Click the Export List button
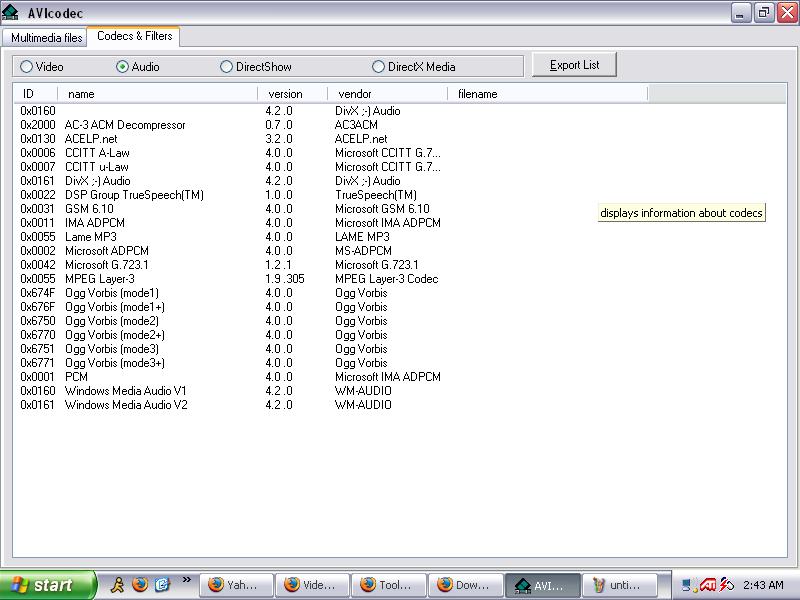The height and width of the screenshot is (600, 800). coord(574,65)
